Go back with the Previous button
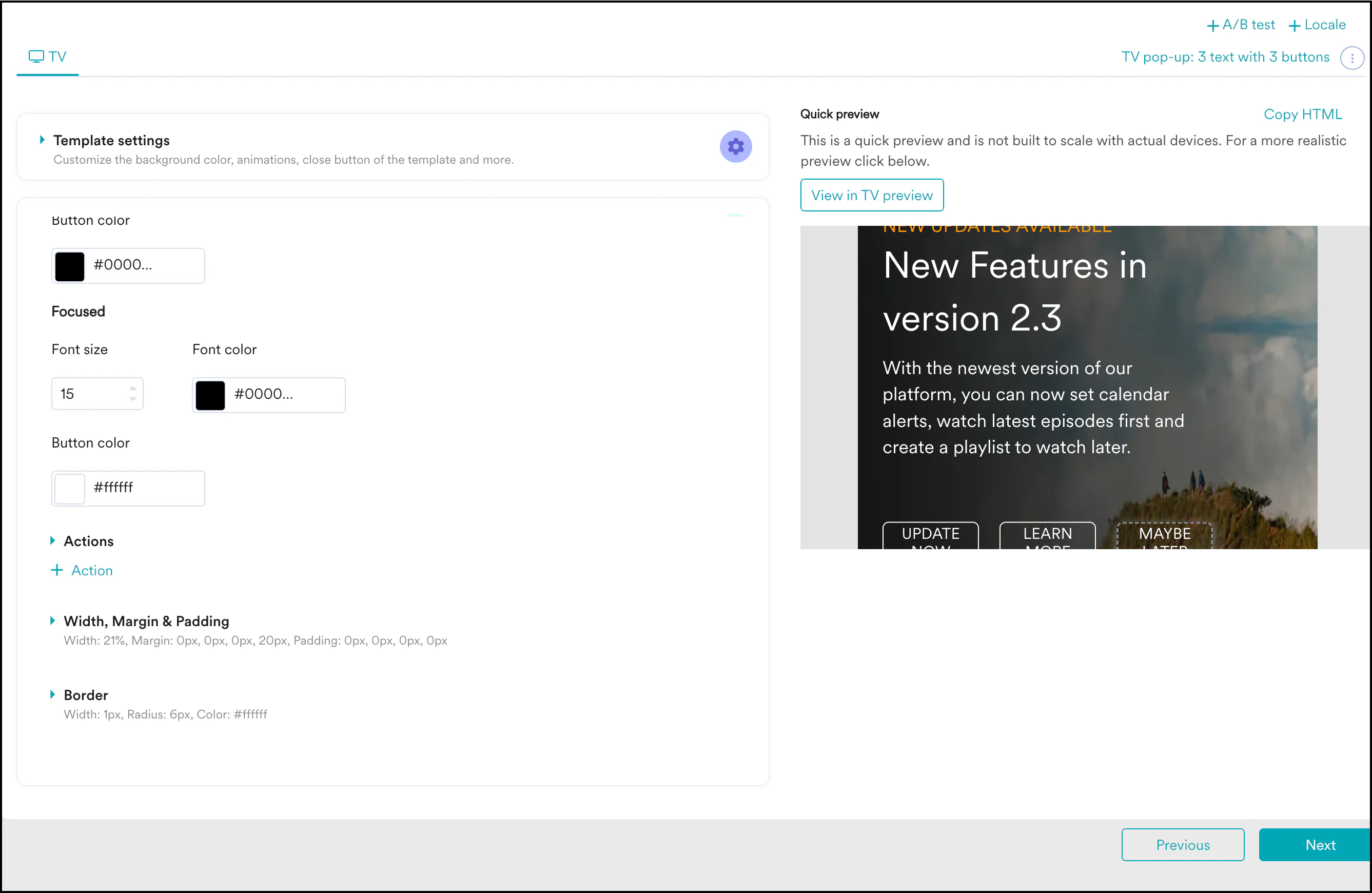 [x=1182, y=845]
